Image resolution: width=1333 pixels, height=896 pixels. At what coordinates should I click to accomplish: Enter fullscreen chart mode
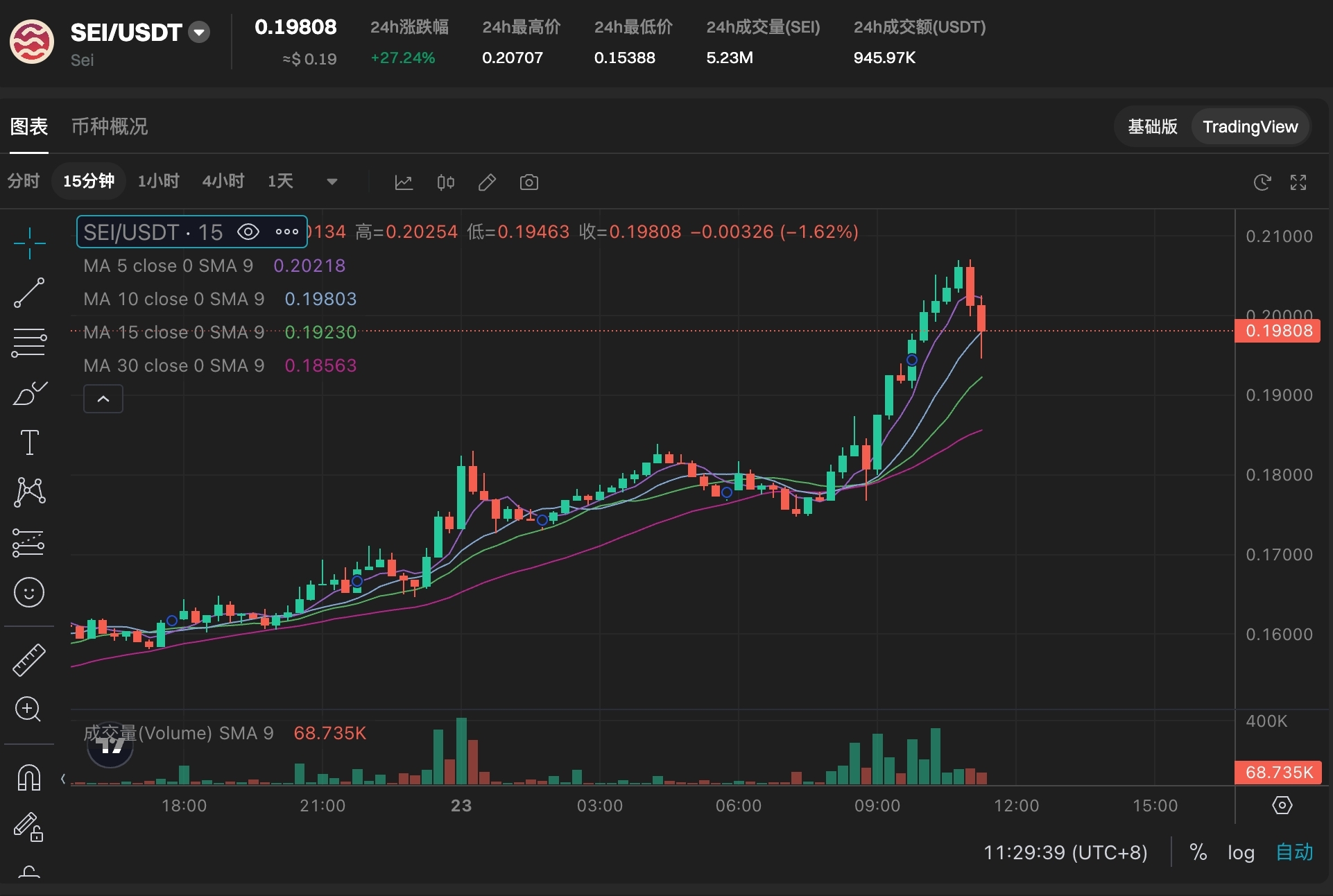[x=1298, y=182]
